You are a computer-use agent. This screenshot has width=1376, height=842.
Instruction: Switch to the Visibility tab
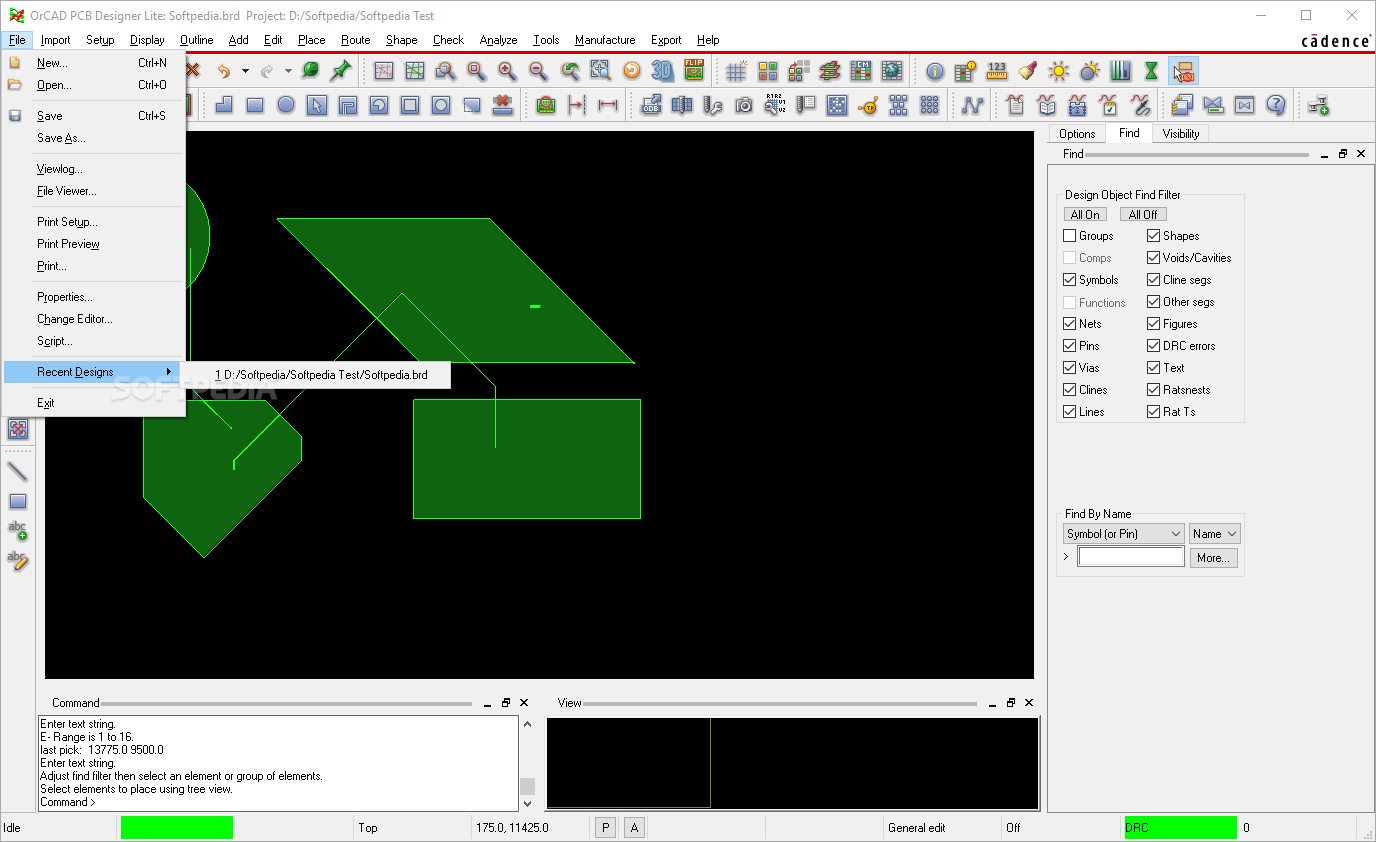coord(1181,133)
